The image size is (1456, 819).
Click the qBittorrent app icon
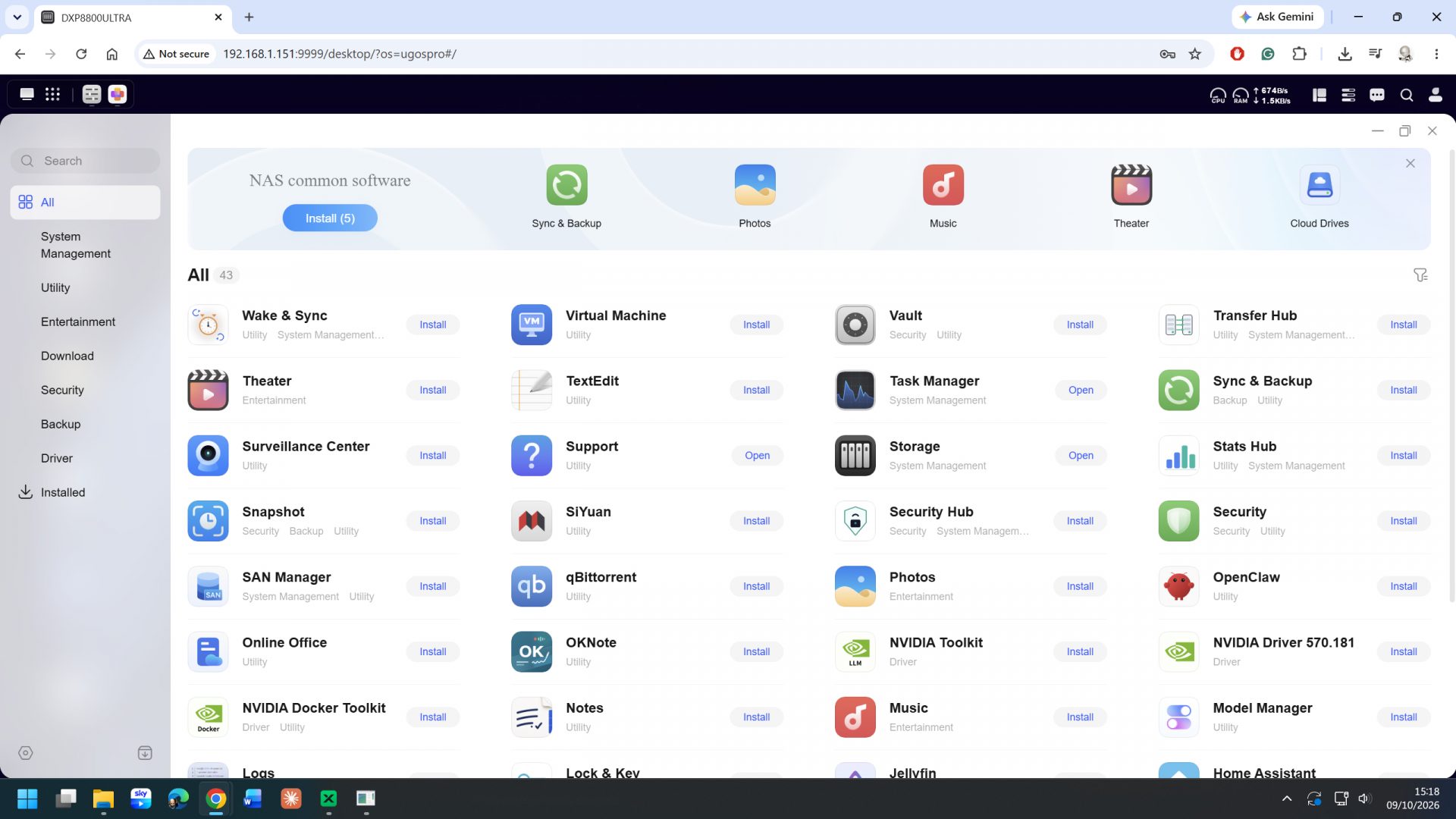[x=532, y=586]
